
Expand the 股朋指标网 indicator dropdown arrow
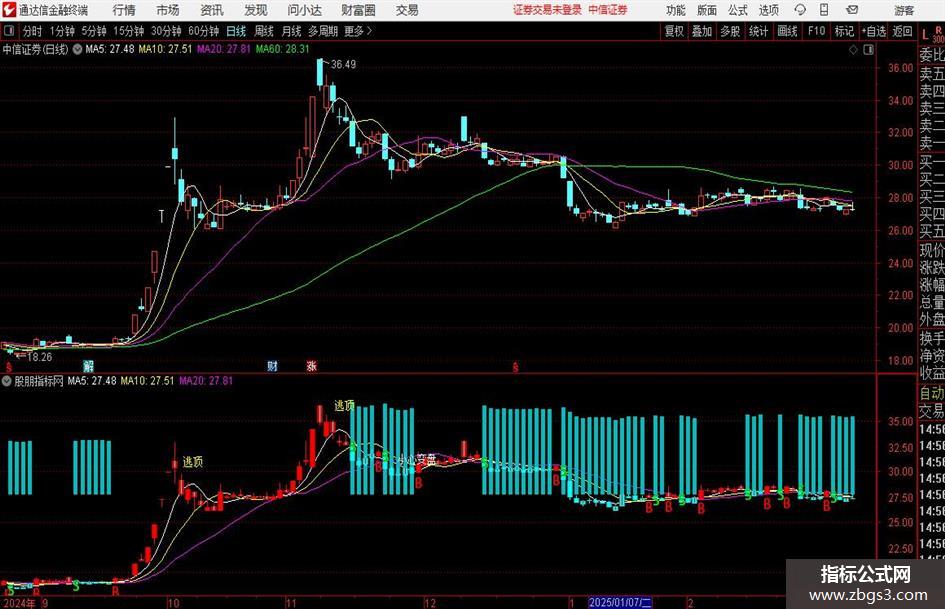coord(7,381)
